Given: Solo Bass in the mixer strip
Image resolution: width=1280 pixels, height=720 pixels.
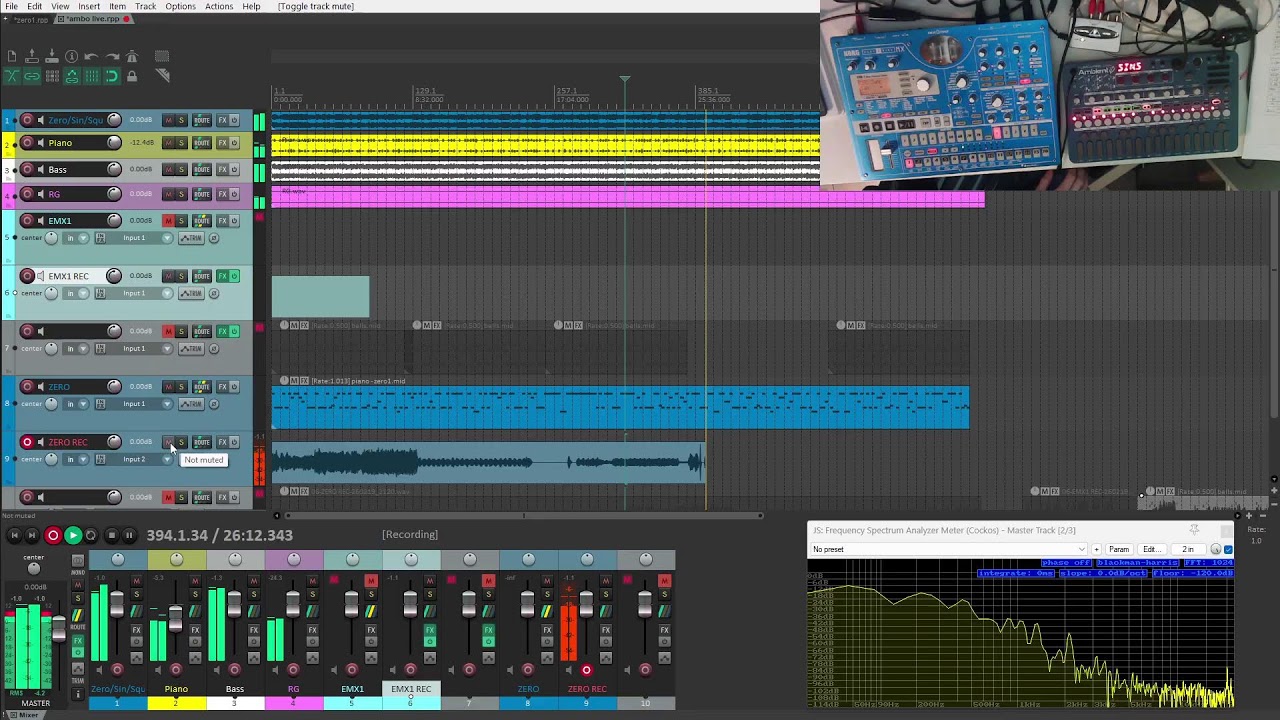Looking at the screenshot, I should [x=253, y=595].
